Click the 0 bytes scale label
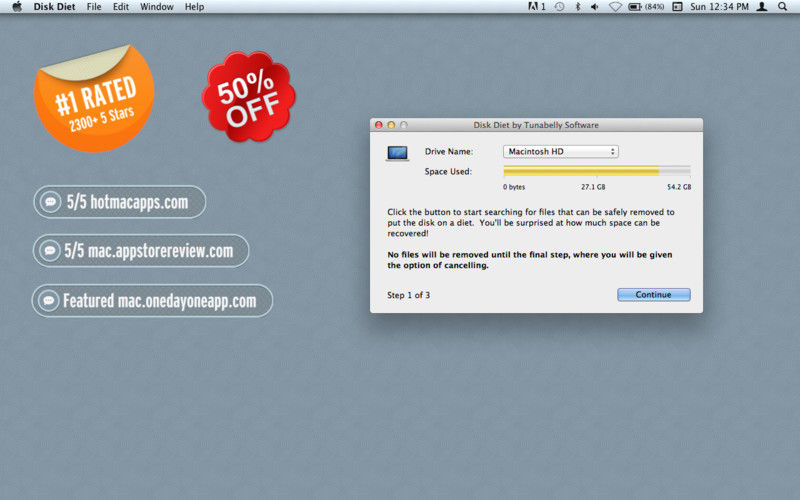 tap(514, 187)
